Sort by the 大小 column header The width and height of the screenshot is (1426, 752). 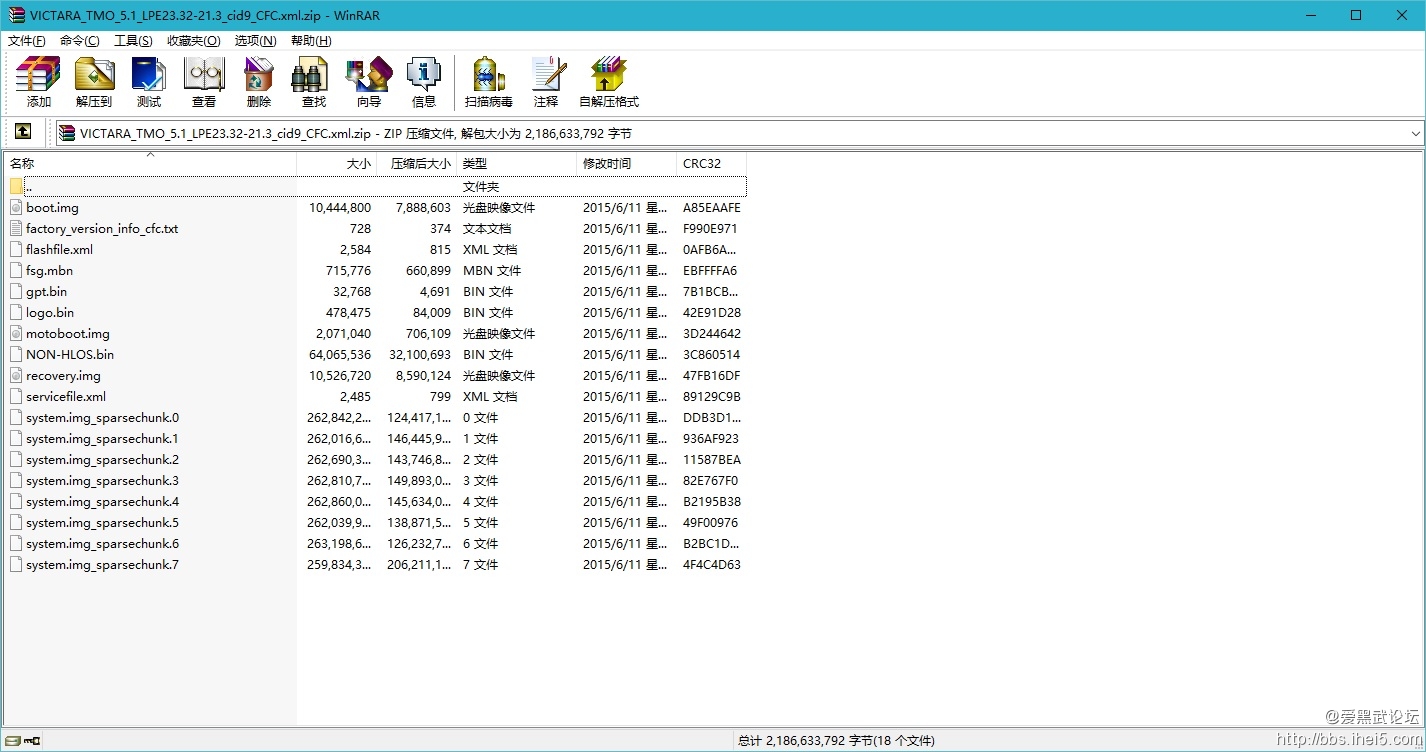tap(337, 163)
